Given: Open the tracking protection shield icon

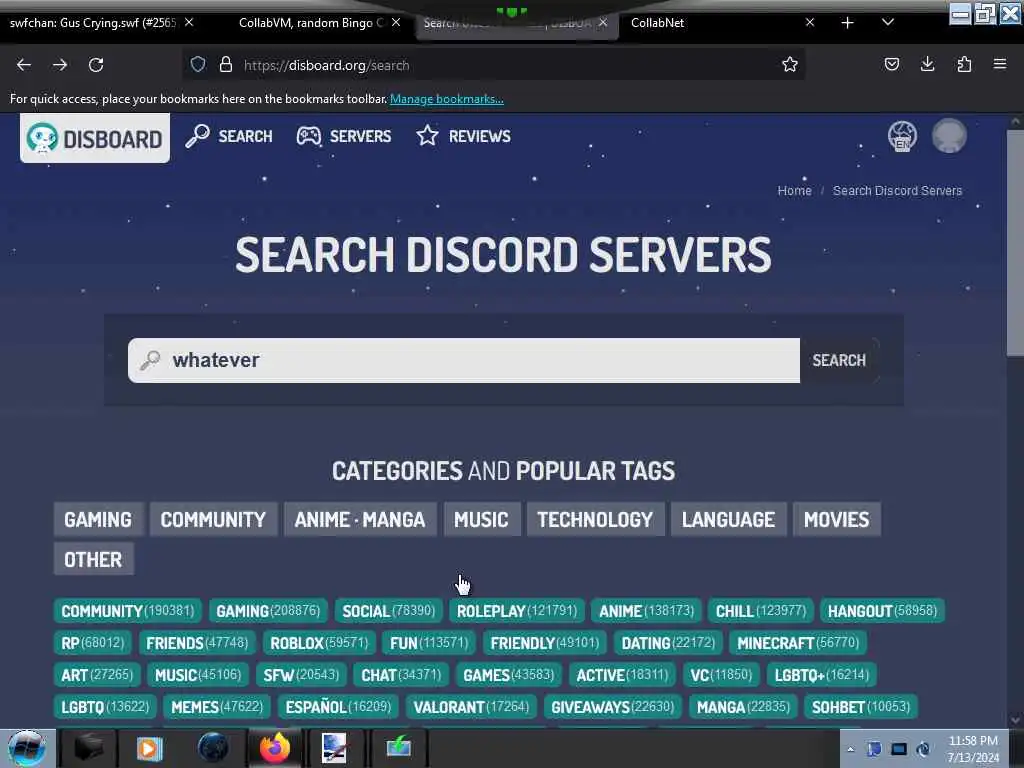Looking at the screenshot, I should pos(198,65).
